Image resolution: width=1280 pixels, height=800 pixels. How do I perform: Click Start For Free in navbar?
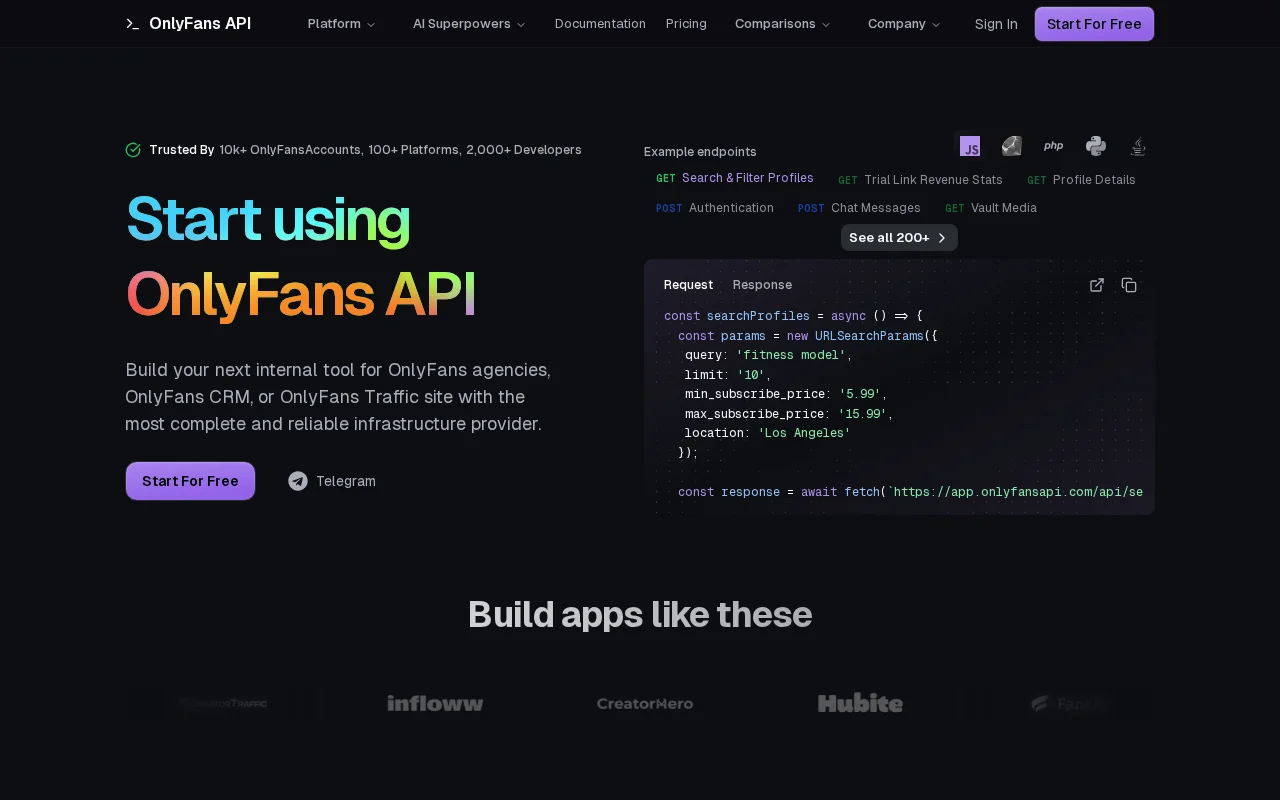point(1094,24)
